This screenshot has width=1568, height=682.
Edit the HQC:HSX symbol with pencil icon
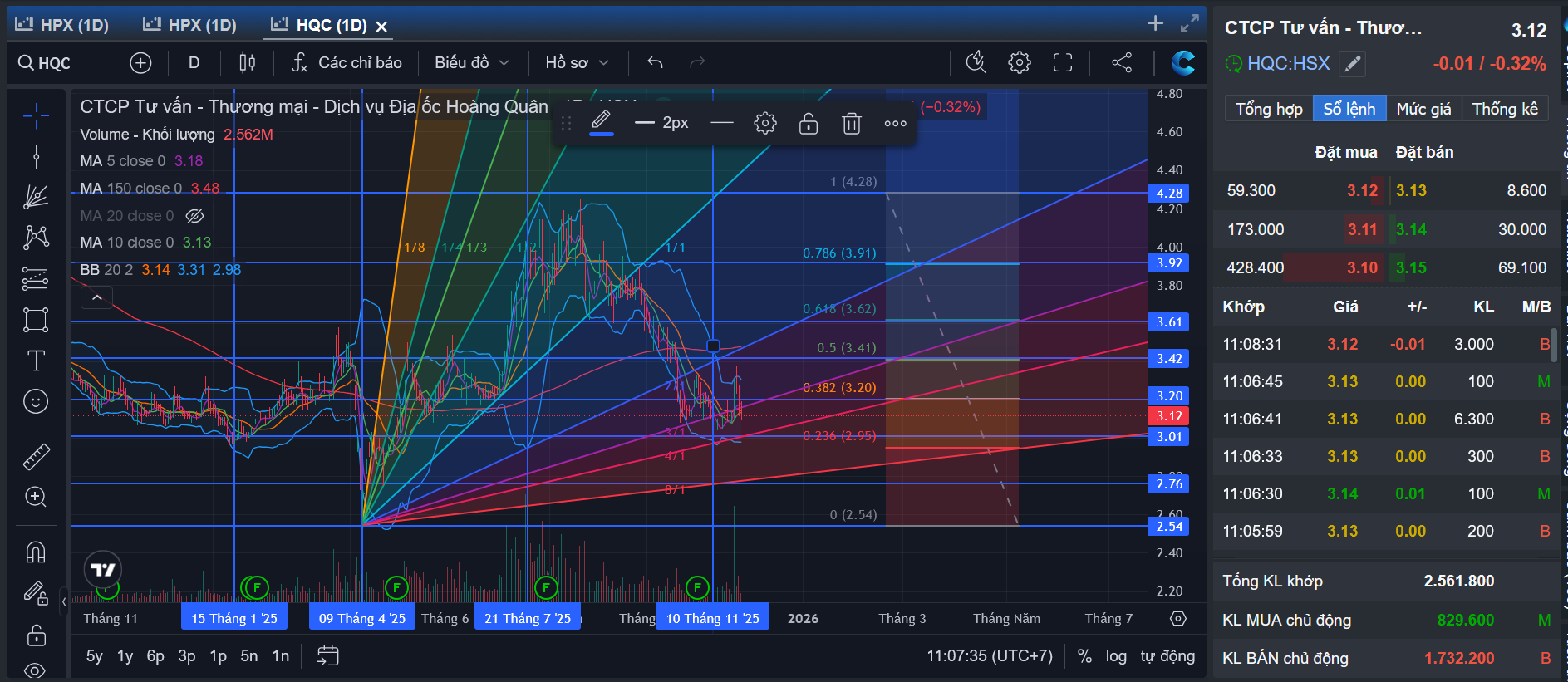tap(1353, 64)
